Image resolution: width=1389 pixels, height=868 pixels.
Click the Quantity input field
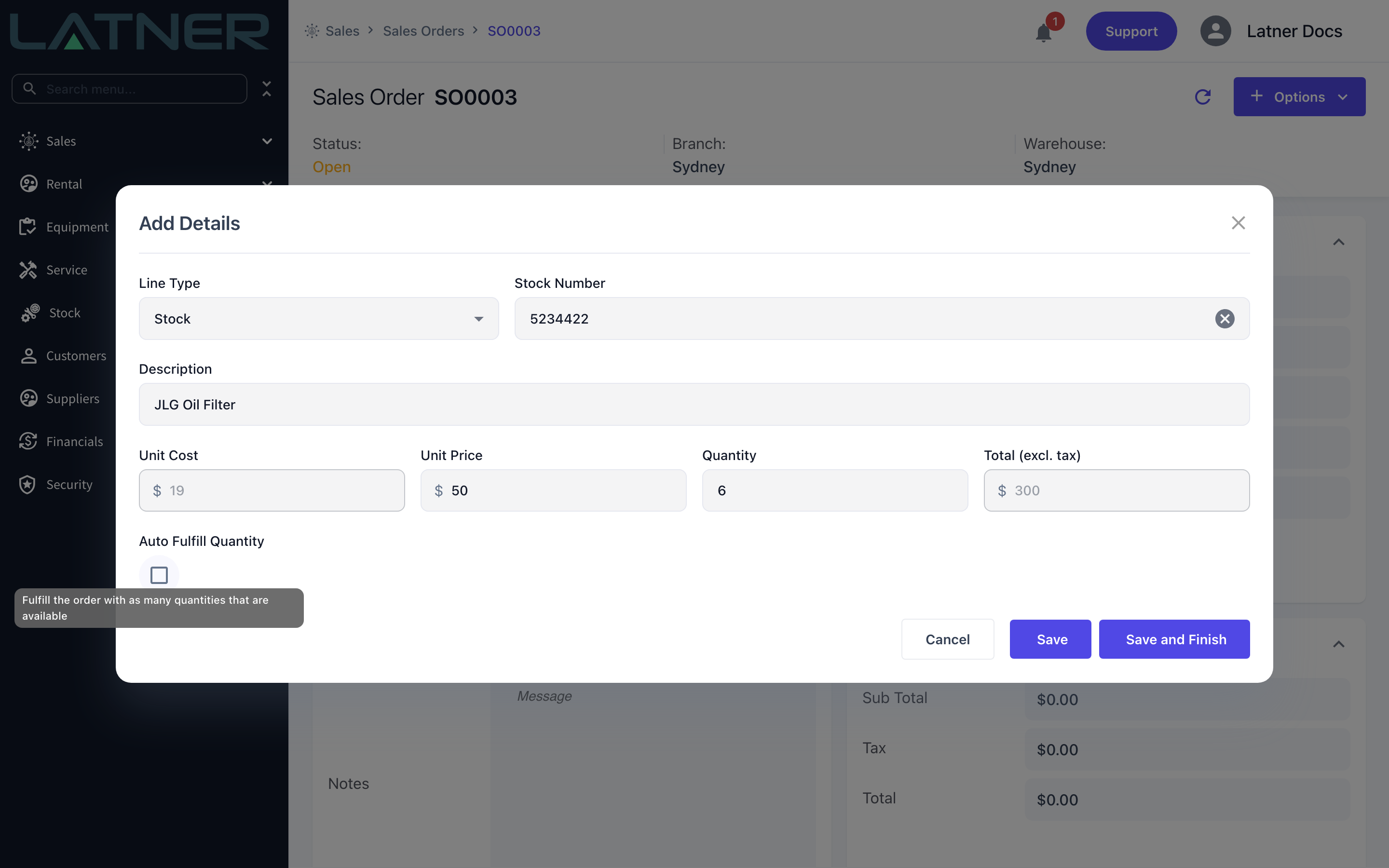pos(834,490)
